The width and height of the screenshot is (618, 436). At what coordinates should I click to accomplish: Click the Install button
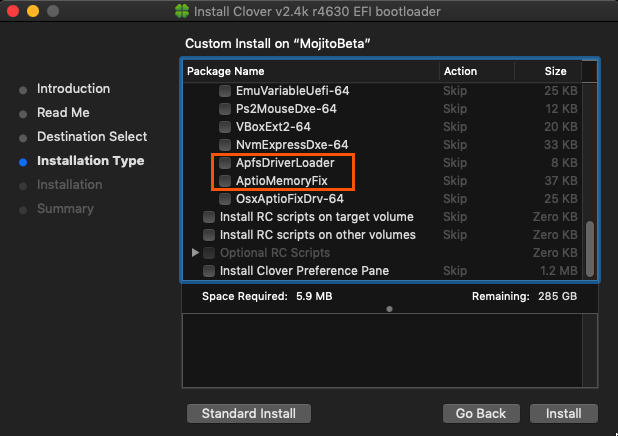point(564,414)
